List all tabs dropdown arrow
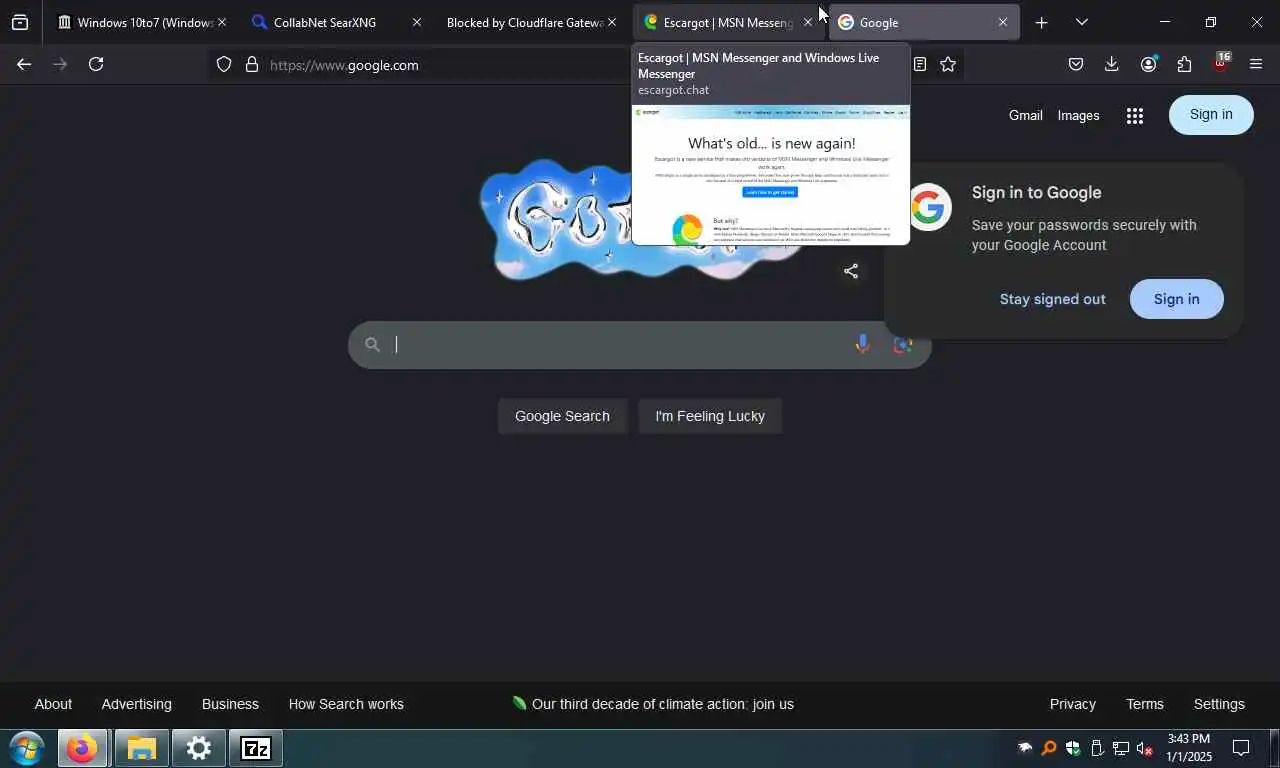This screenshot has height=768, width=1280. click(x=1081, y=22)
